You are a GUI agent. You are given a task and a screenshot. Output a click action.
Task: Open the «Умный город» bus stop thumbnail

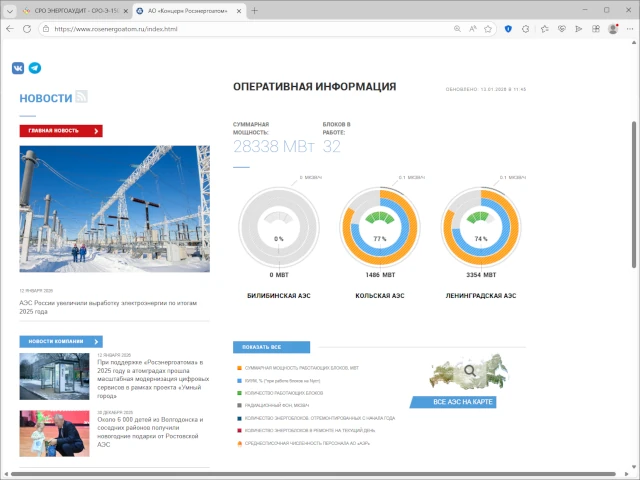pos(54,376)
